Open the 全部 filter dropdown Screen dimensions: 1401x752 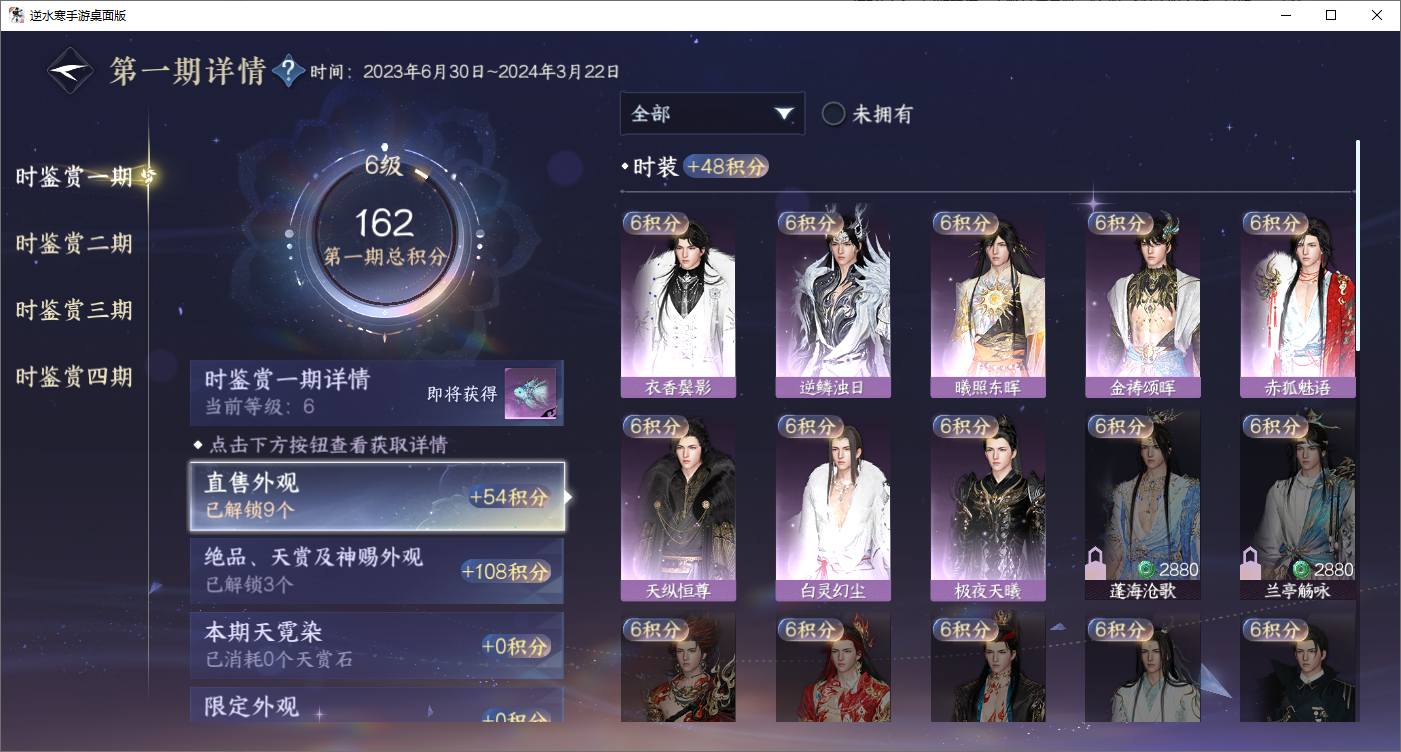[712, 114]
